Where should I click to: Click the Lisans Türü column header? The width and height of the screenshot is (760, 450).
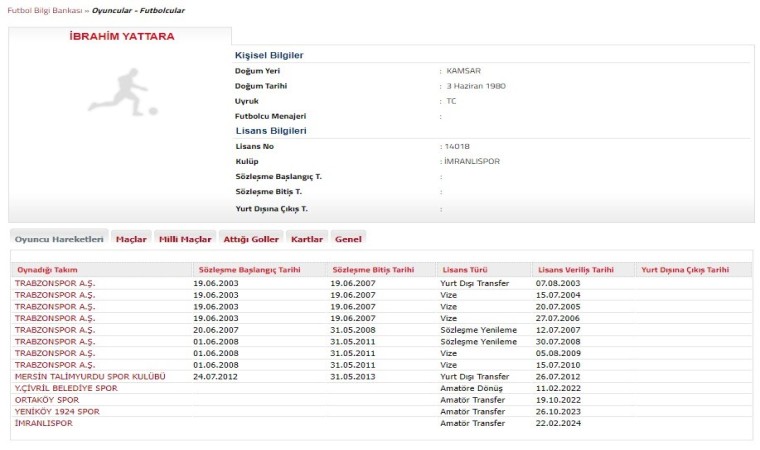(x=464, y=270)
